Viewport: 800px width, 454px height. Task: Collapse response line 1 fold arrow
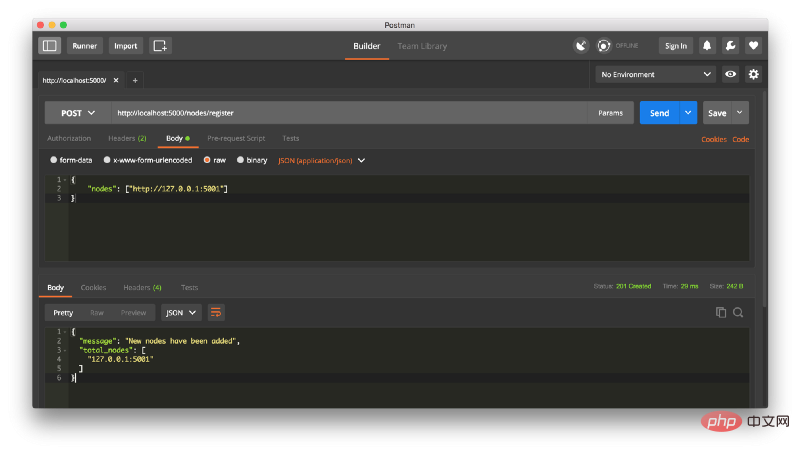[x=65, y=332]
